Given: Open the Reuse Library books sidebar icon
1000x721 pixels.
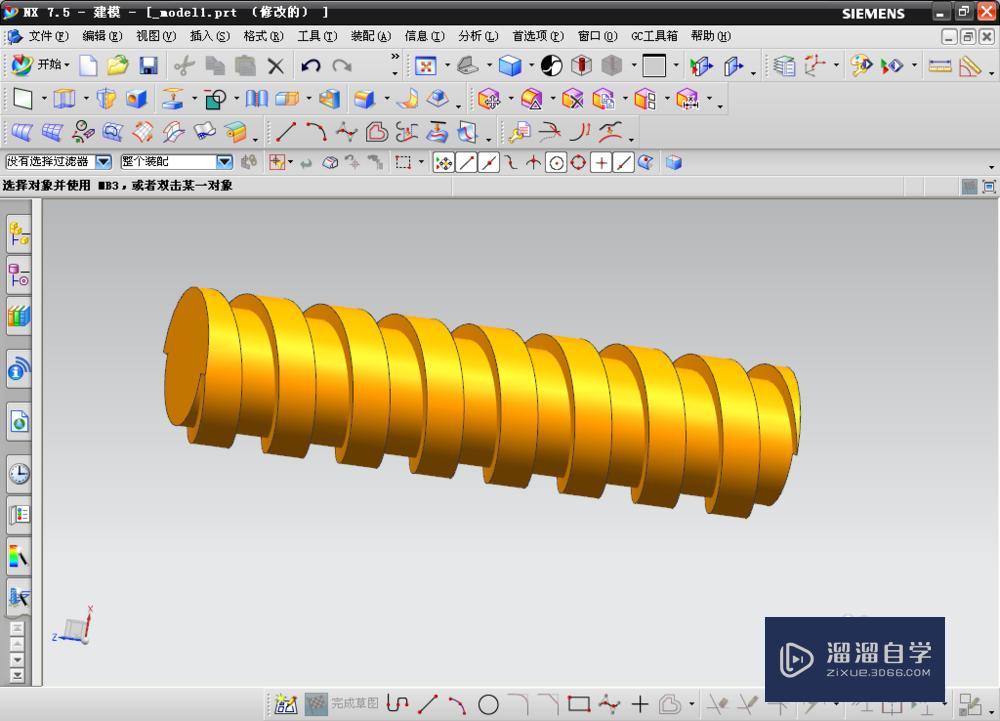Looking at the screenshot, I should click(x=18, y=316).
